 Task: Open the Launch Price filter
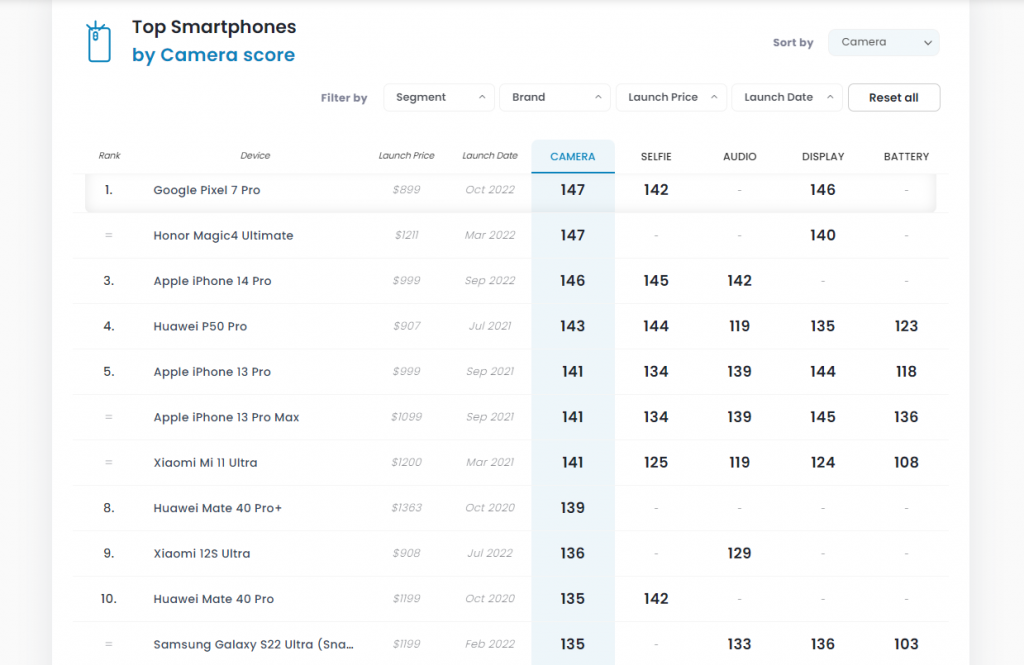(670, 97)
